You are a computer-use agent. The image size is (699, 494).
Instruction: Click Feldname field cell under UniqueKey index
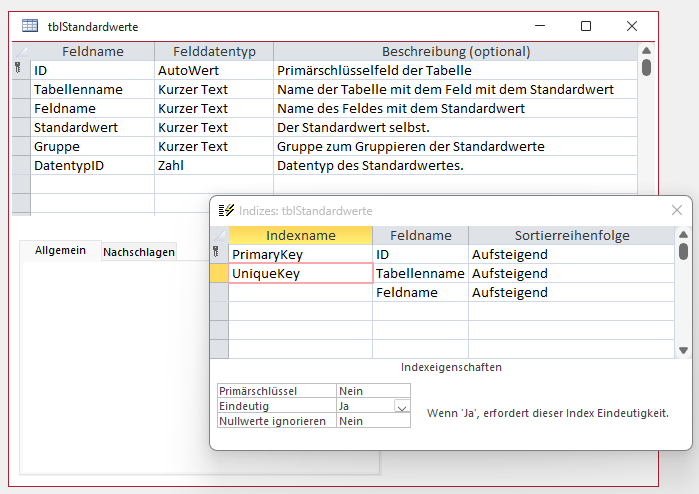click(420, 292)
